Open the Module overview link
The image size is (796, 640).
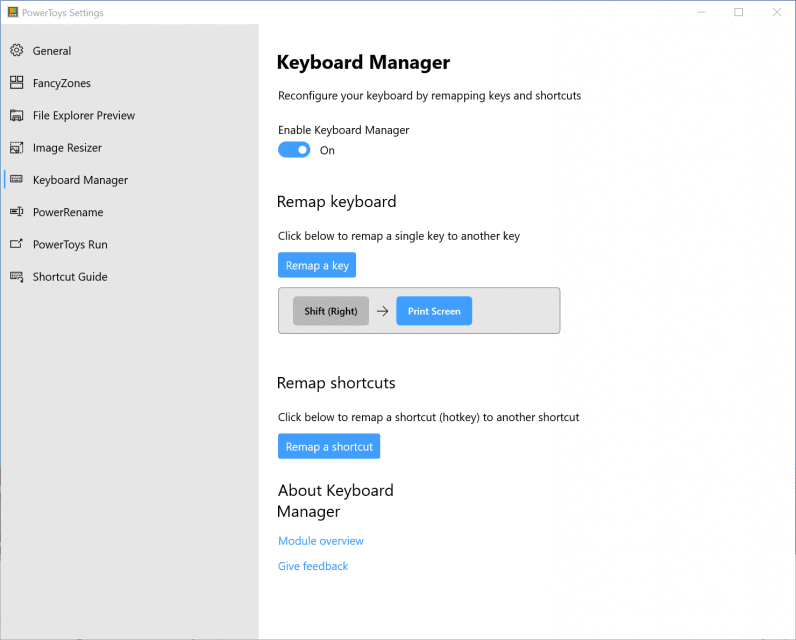(321, 541)
